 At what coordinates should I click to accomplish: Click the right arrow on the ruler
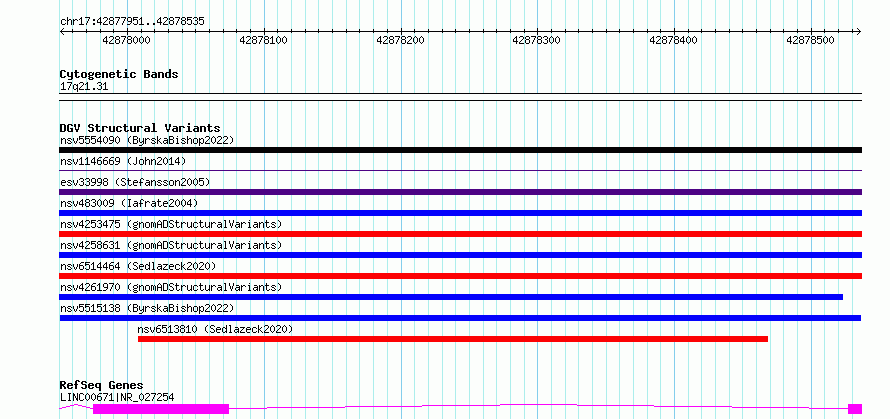click(858, 31)
